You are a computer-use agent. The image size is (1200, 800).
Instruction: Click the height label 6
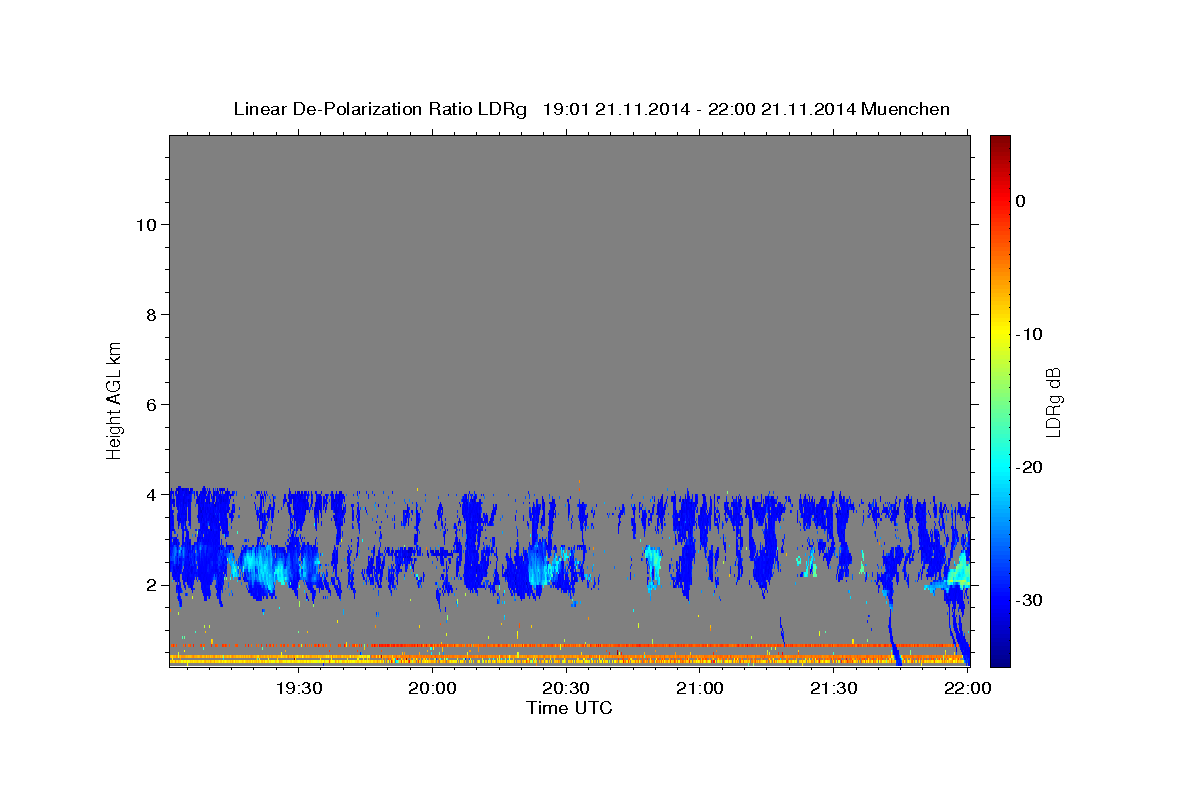point(150,404)
